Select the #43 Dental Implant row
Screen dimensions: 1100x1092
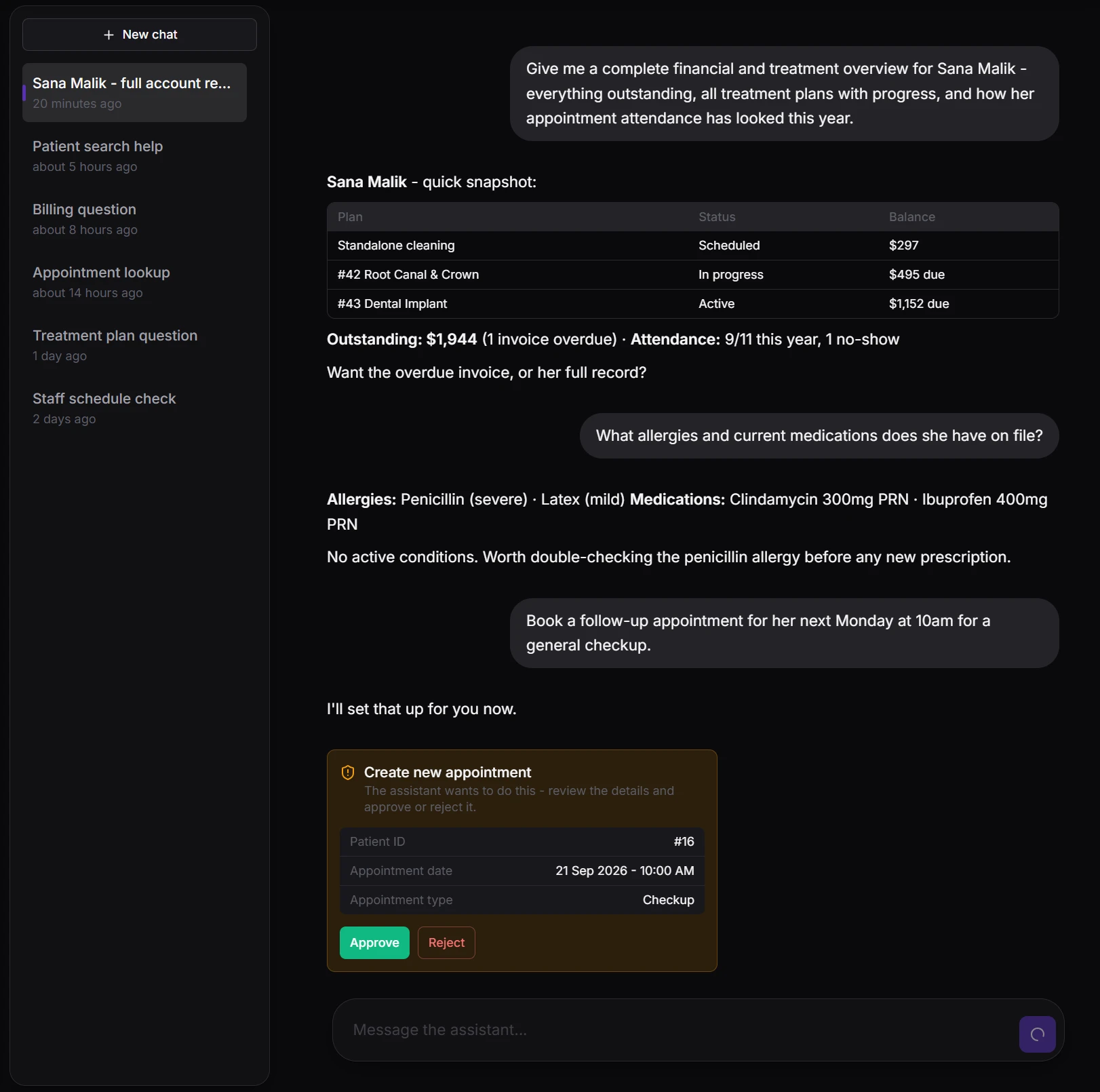point(692,304)
